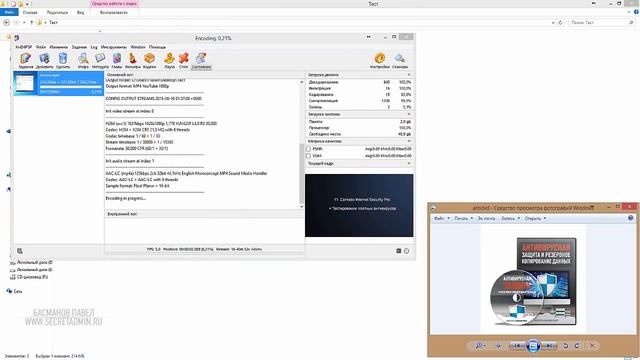Click the left icon in the encoder's bottom bar
640x360 pixels.
tap(20, 251)
